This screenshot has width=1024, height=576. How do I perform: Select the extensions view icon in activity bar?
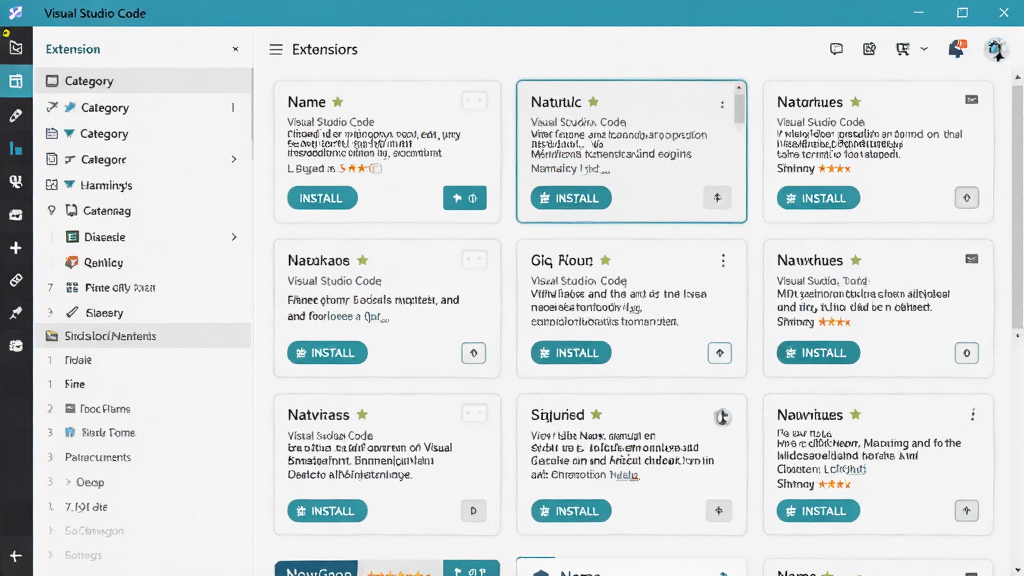click(x=16, y=82)
